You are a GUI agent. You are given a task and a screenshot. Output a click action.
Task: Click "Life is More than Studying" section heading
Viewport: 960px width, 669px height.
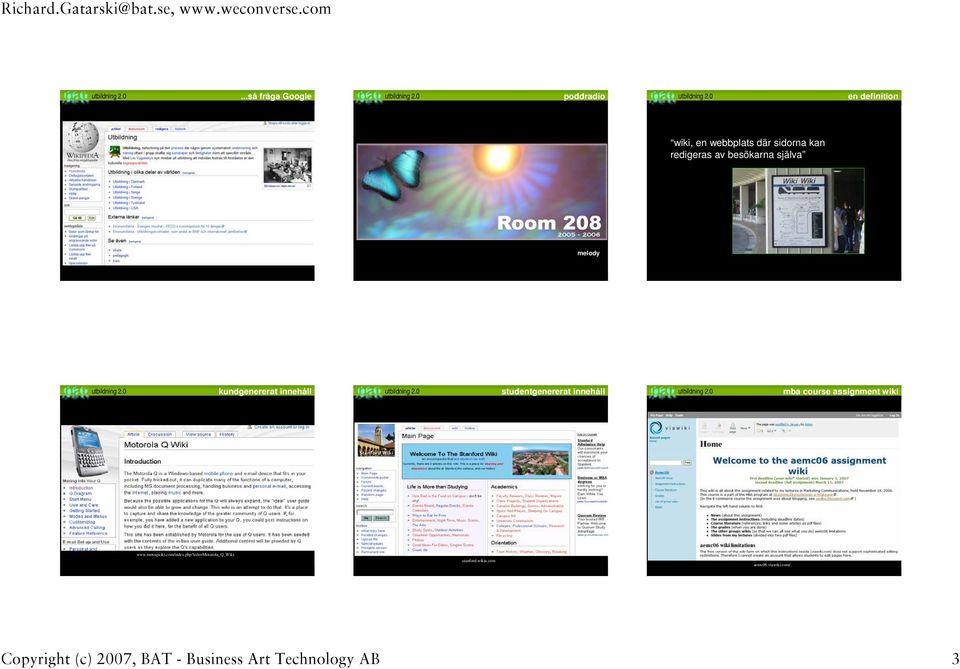pos(437,487)
